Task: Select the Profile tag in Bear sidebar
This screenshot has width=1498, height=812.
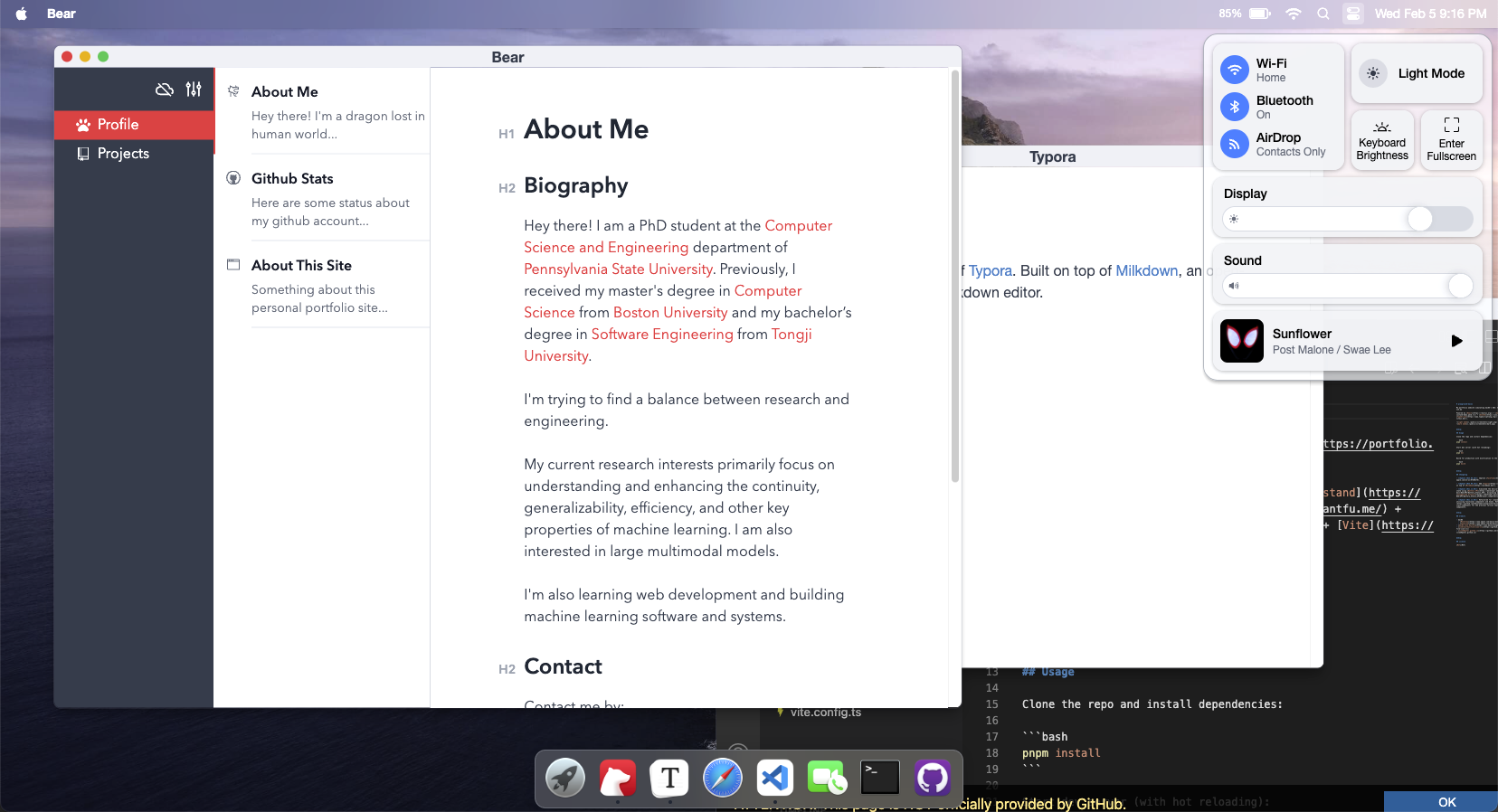Action: point(134,125)
